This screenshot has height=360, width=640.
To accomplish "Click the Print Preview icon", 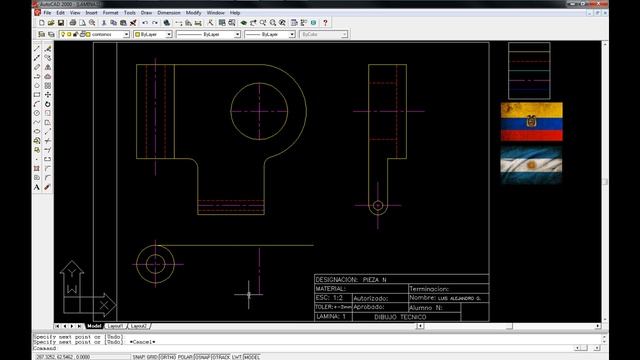I will pos(82,23).
